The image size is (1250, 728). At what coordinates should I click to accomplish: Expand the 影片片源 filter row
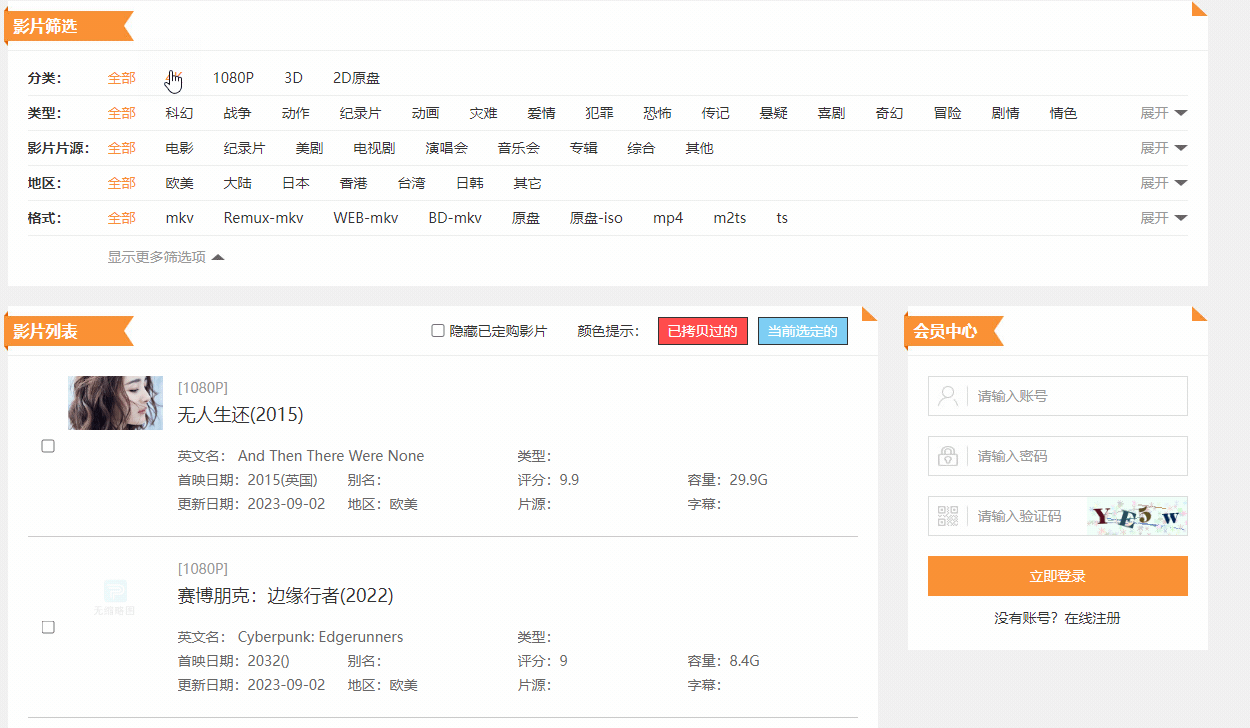point(1163,148)
